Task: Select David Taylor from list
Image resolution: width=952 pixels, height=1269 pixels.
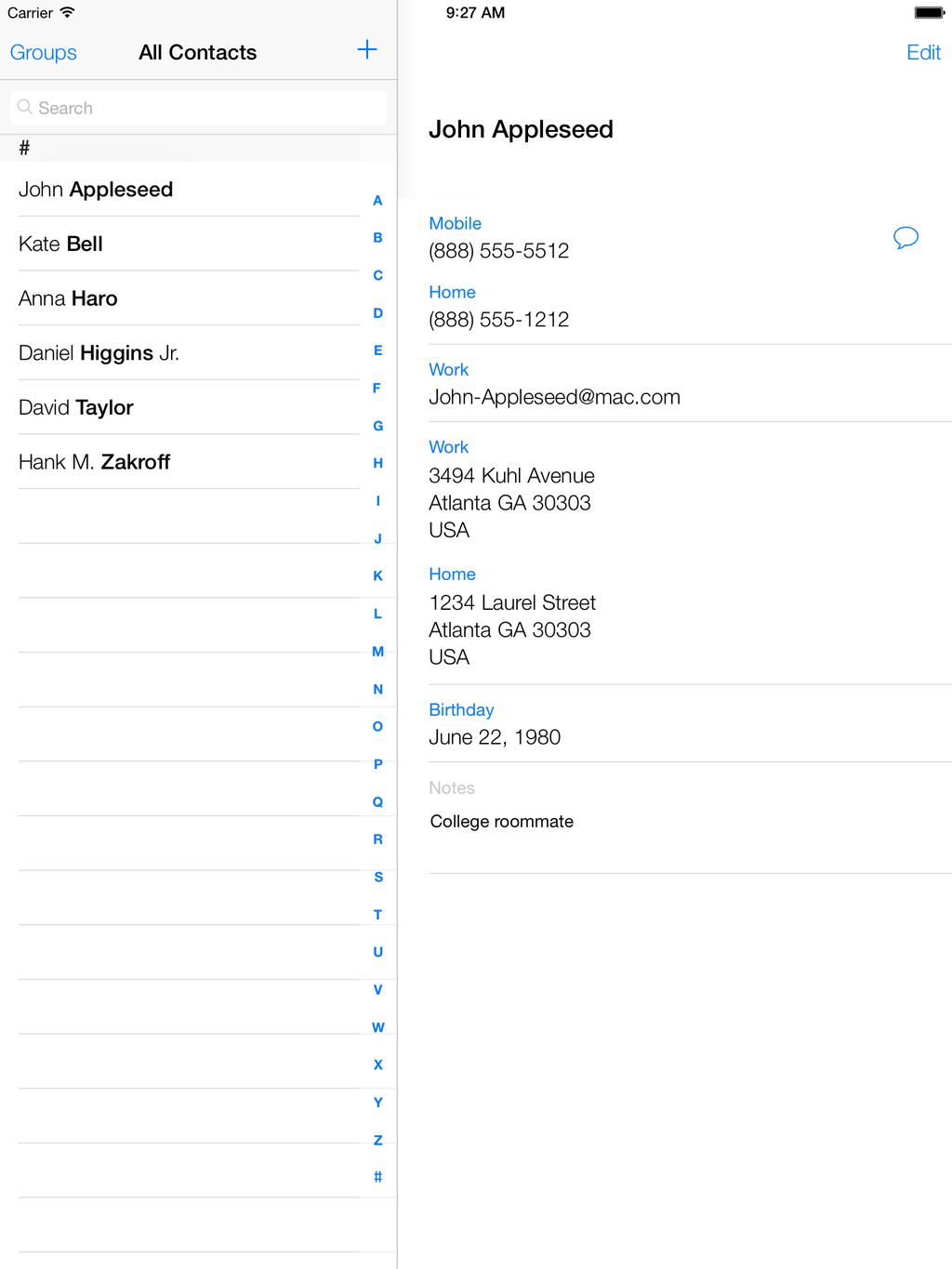Action: (x=76, y=408)
